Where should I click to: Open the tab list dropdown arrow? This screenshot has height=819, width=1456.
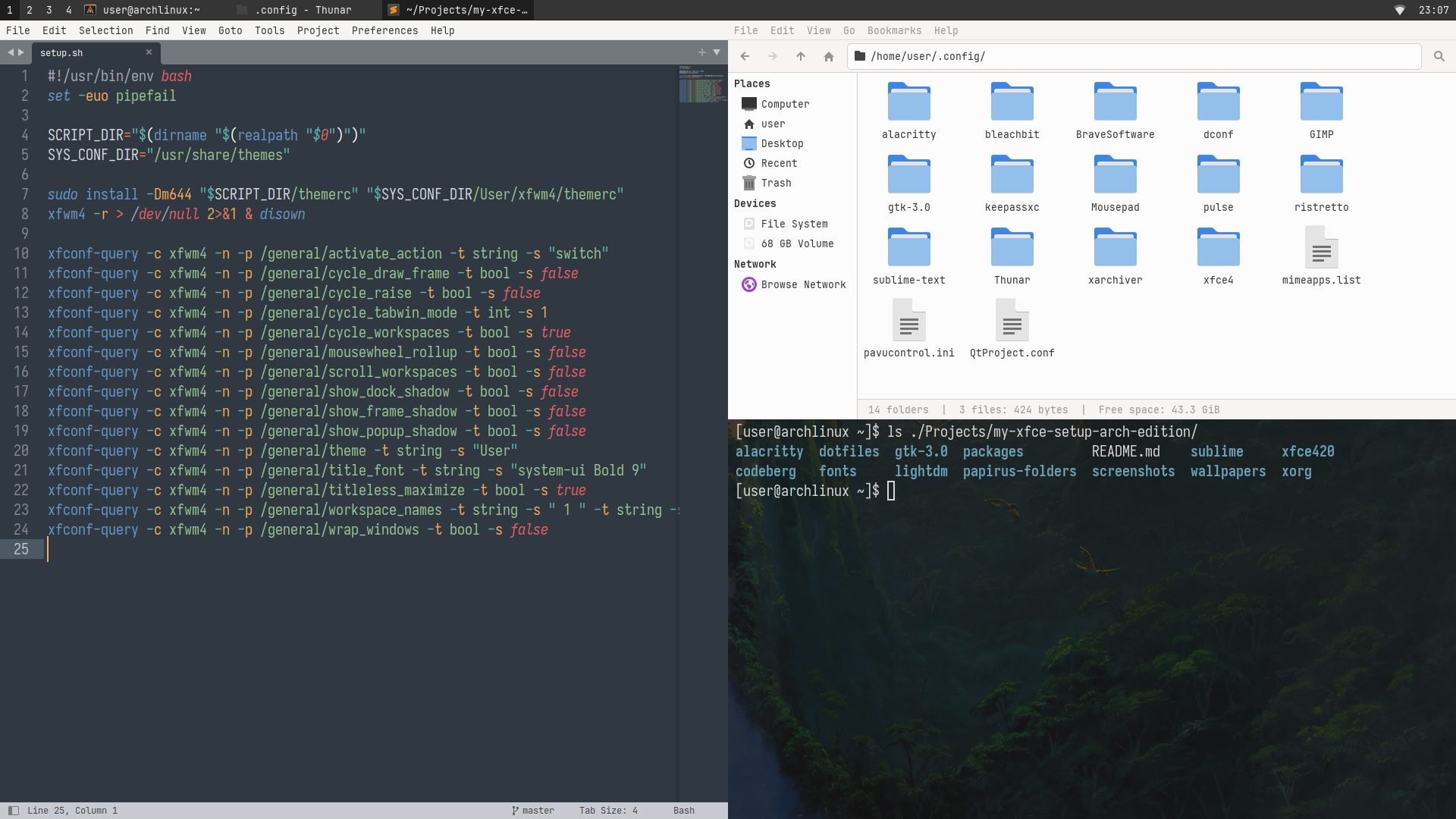(x=717, y=52)
